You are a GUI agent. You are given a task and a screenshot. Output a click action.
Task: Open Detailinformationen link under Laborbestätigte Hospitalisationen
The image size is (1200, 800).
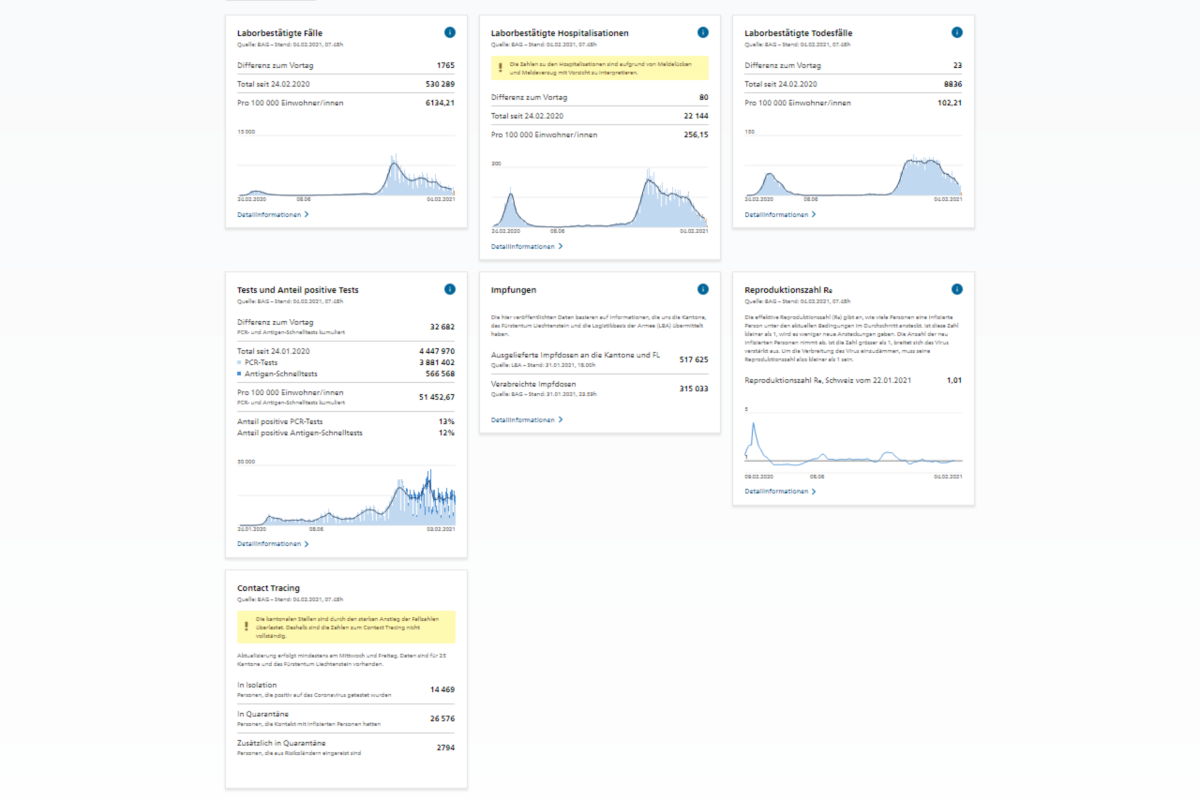[527, 246]
